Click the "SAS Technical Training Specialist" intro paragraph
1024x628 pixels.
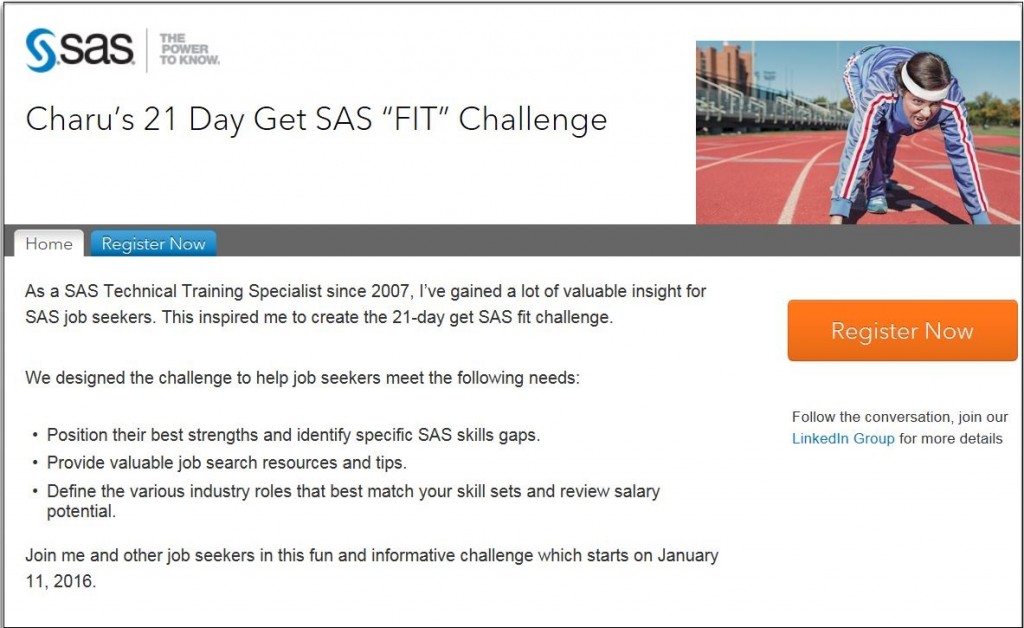(x=366, y=304)
